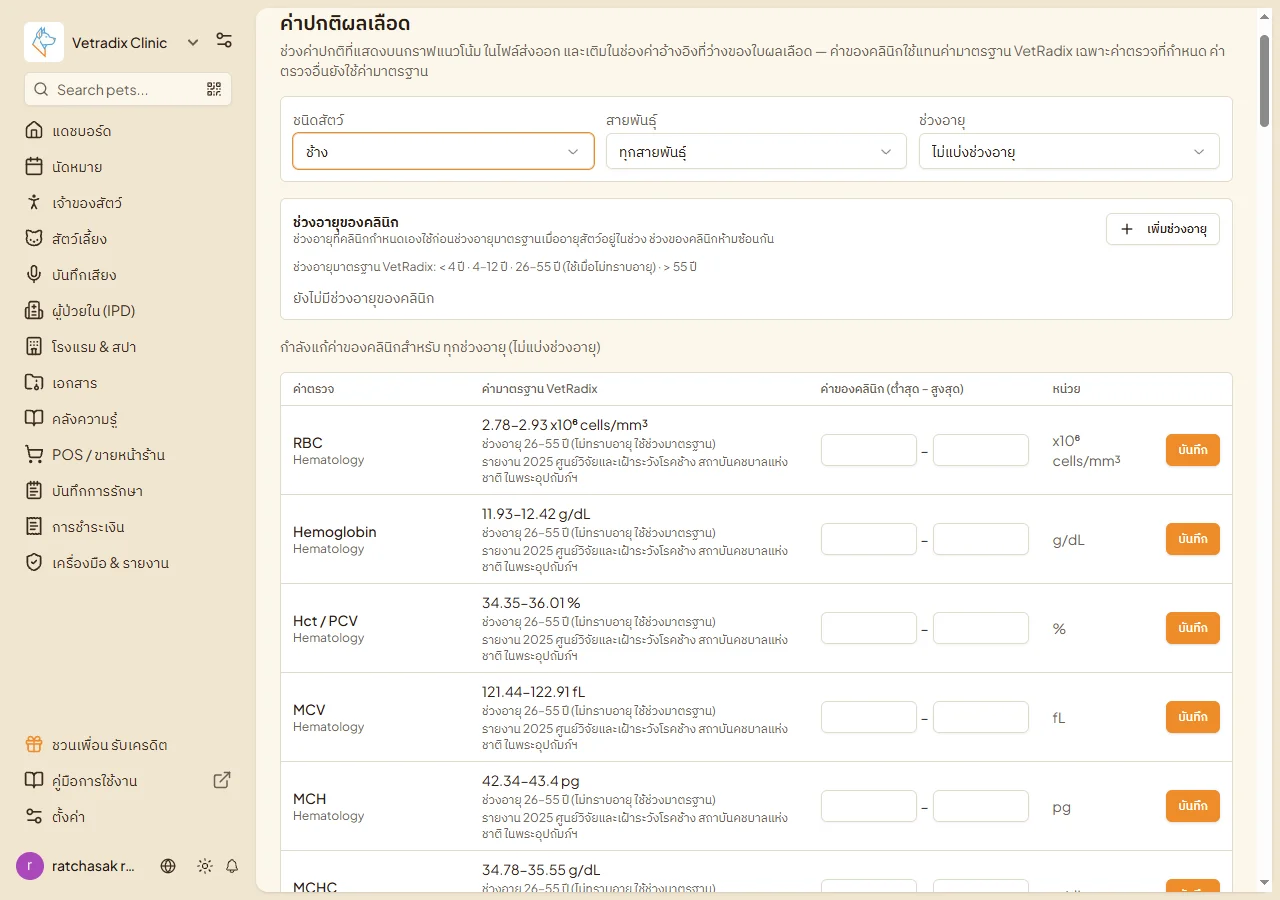Open เจ้าของสัตว์ person icon

(x=34, y=203)
